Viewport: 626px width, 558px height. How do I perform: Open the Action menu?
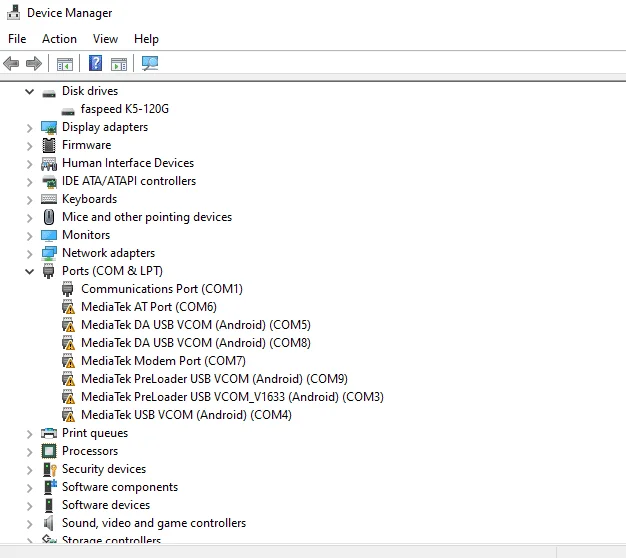tap(59, 39)
